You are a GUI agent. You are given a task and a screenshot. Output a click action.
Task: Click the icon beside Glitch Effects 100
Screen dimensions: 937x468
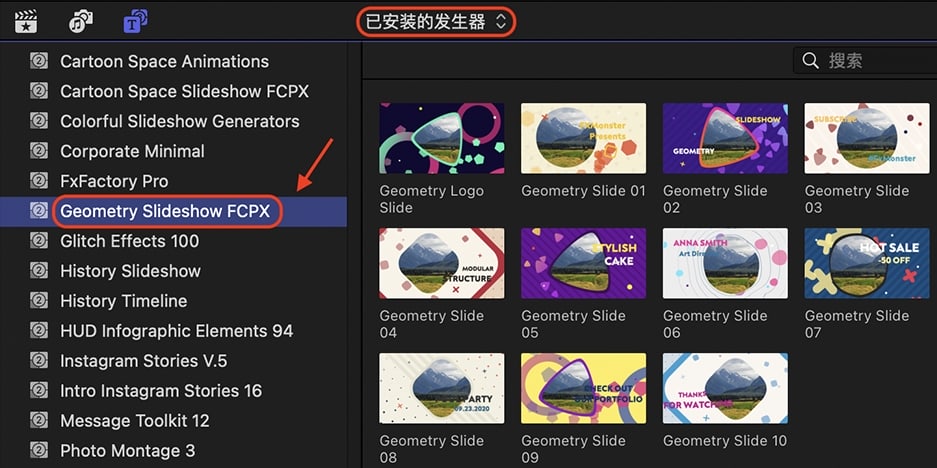pos(39,240)
